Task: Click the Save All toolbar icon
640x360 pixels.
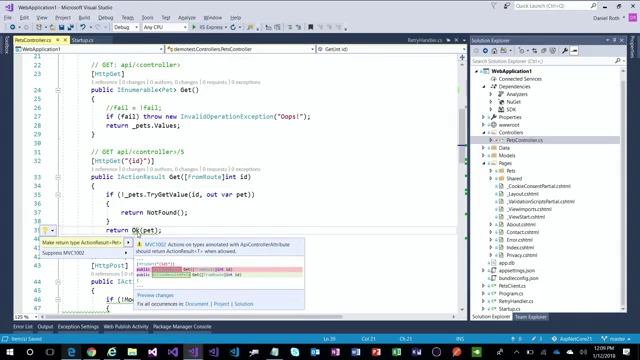Action: pos(70,27)
